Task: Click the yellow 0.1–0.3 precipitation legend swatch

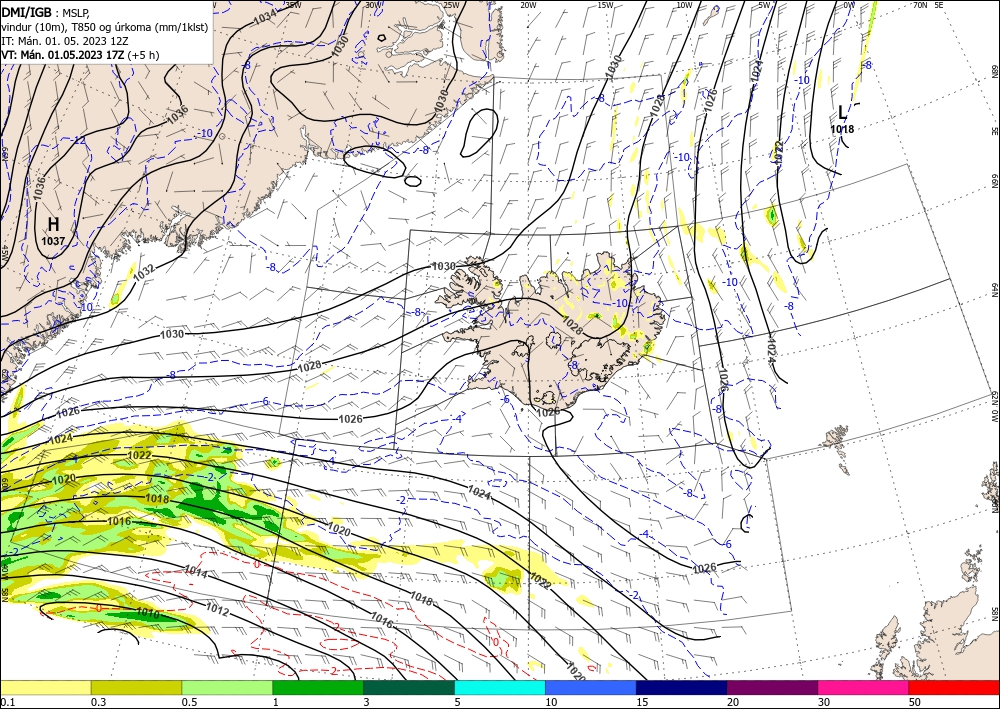Action: [45, 687]
